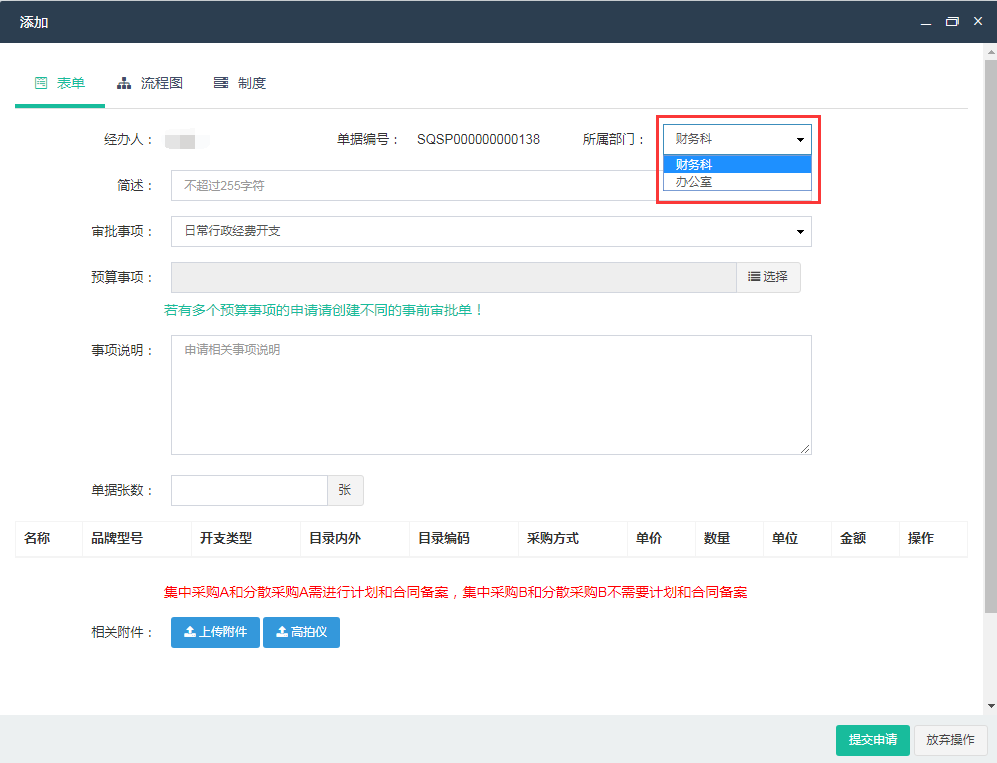Viewport: 997px width, 763px height.
Task: Expand the 审批事项 dropdown
Action: click(x=491, y=231)
